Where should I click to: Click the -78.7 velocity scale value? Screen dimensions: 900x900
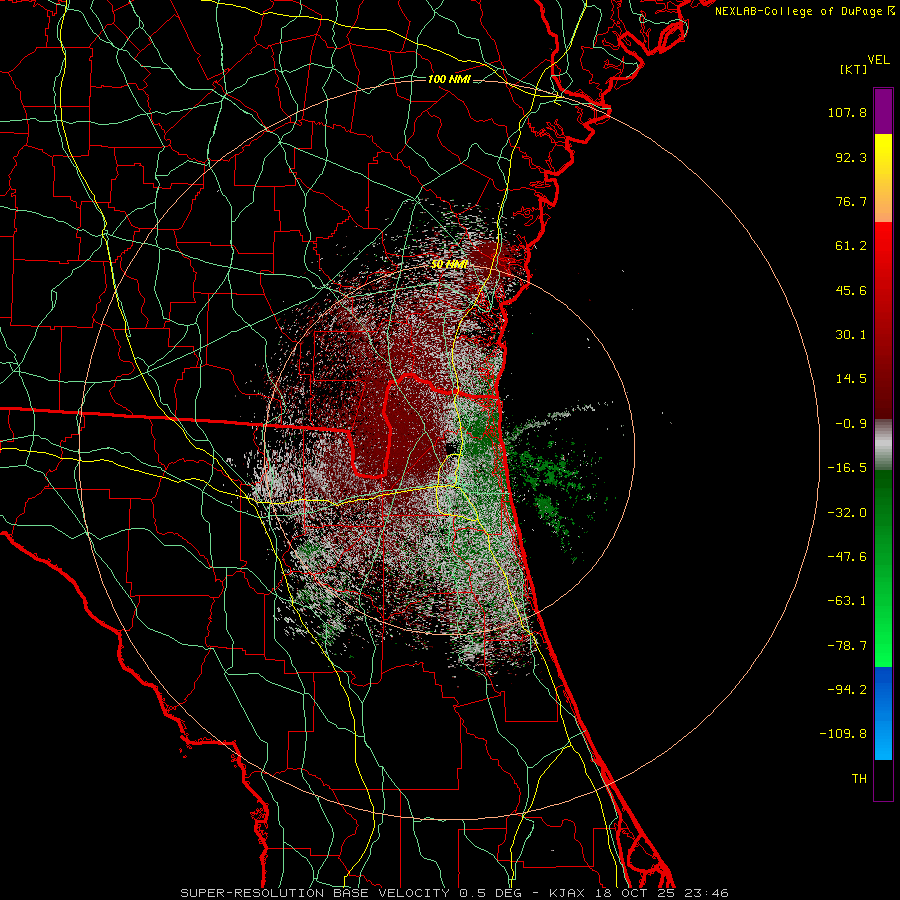847,646
